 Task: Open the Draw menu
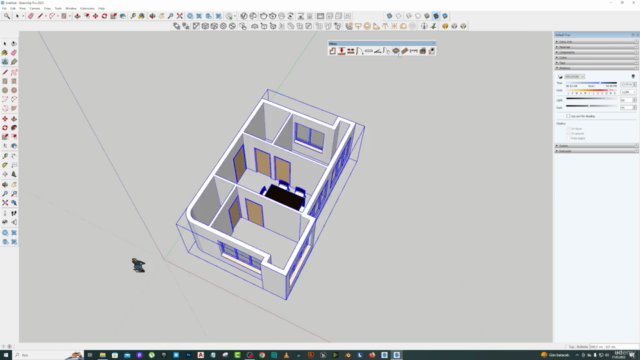point(47,8)
